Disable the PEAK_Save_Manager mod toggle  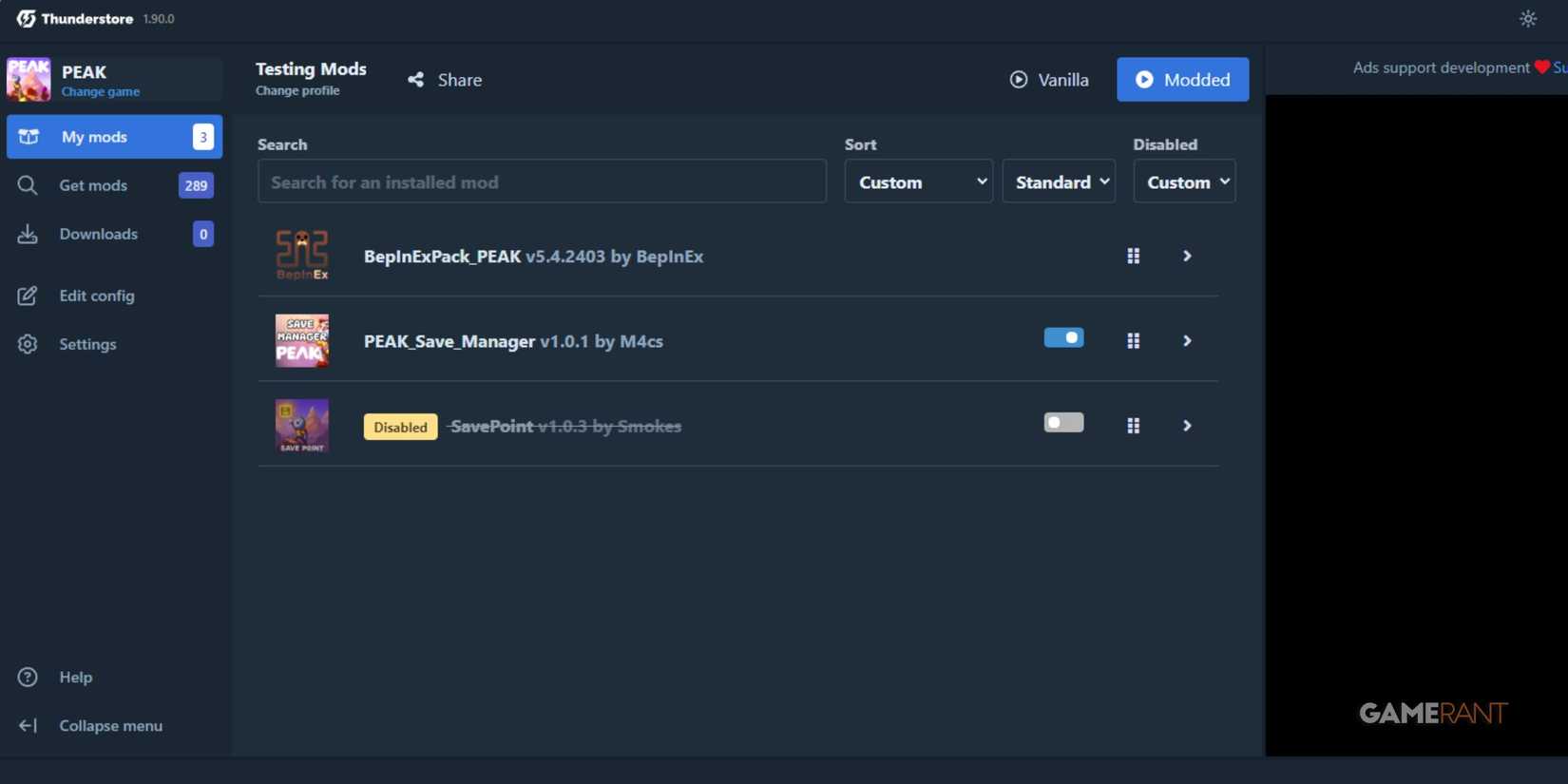tap(1063, 338)
